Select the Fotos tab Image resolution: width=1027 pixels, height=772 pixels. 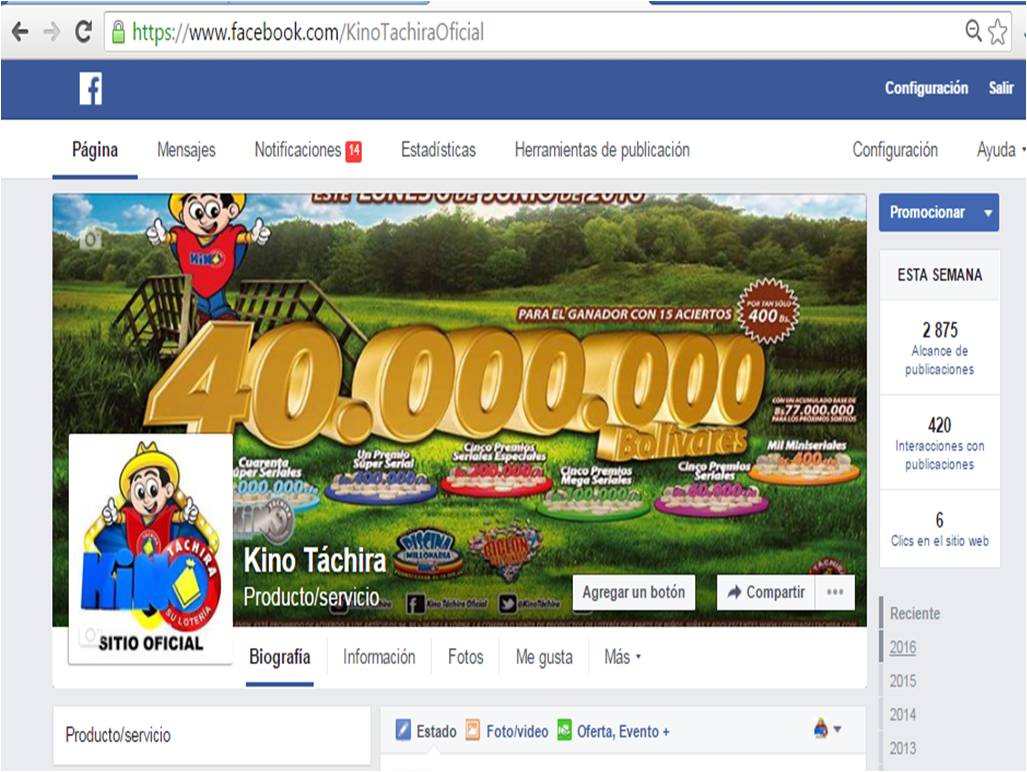click(466, 657)
